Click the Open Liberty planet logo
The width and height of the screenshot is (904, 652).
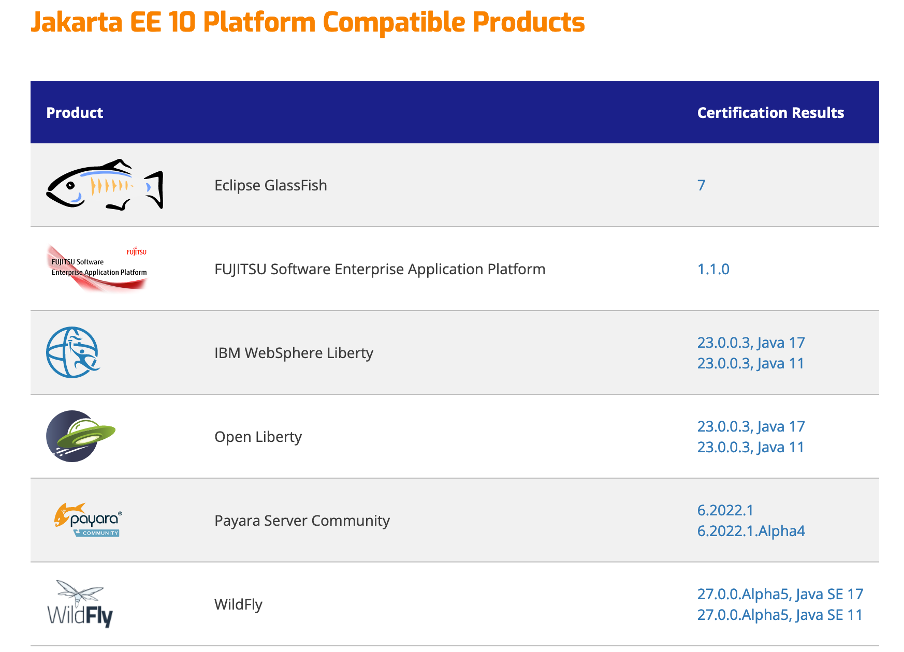point(81,436)
